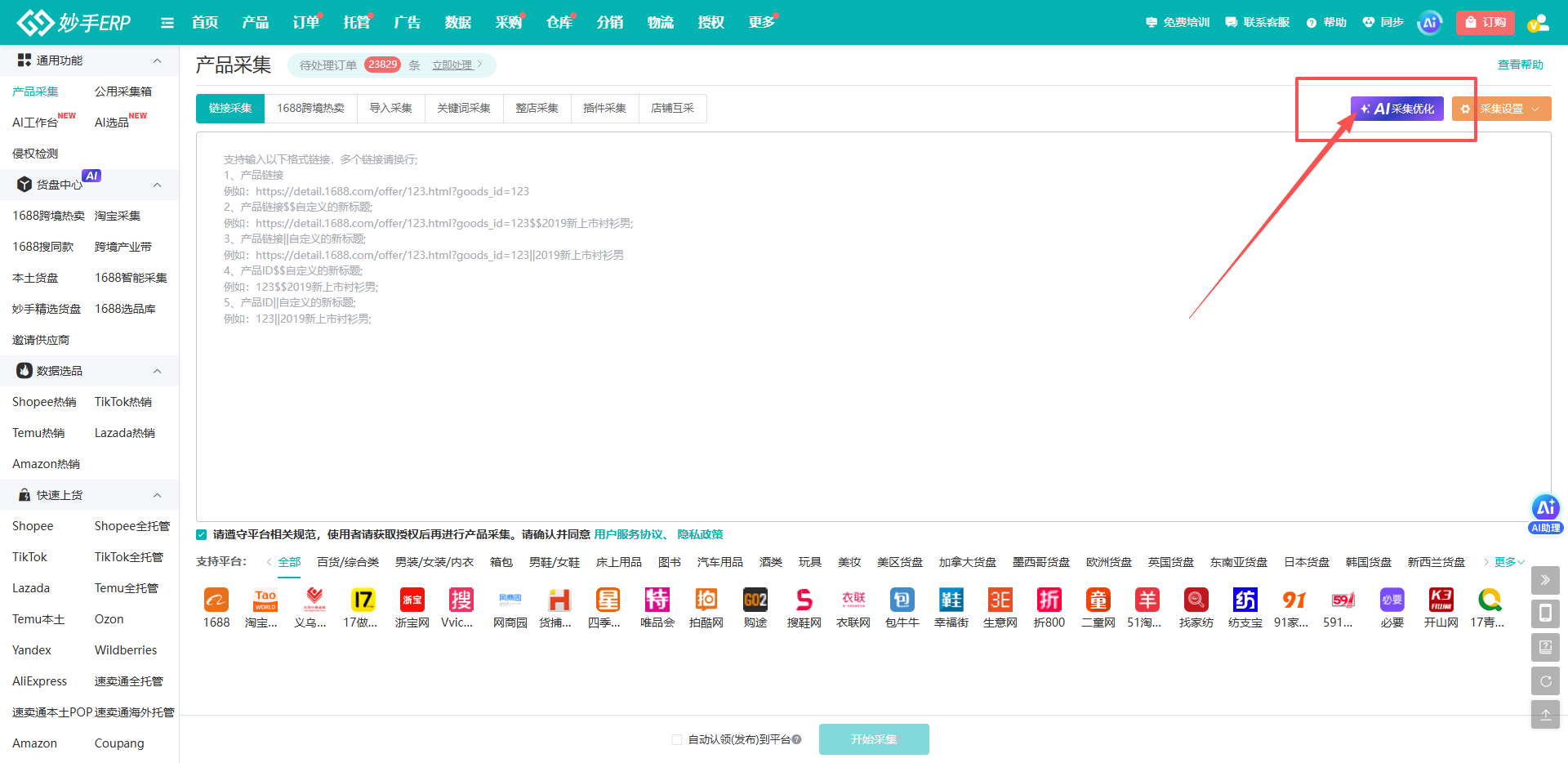Viewport: 1568px width, 763px height.
Task: Switch to the 店铺互采 tab
Action: point(672,109)
